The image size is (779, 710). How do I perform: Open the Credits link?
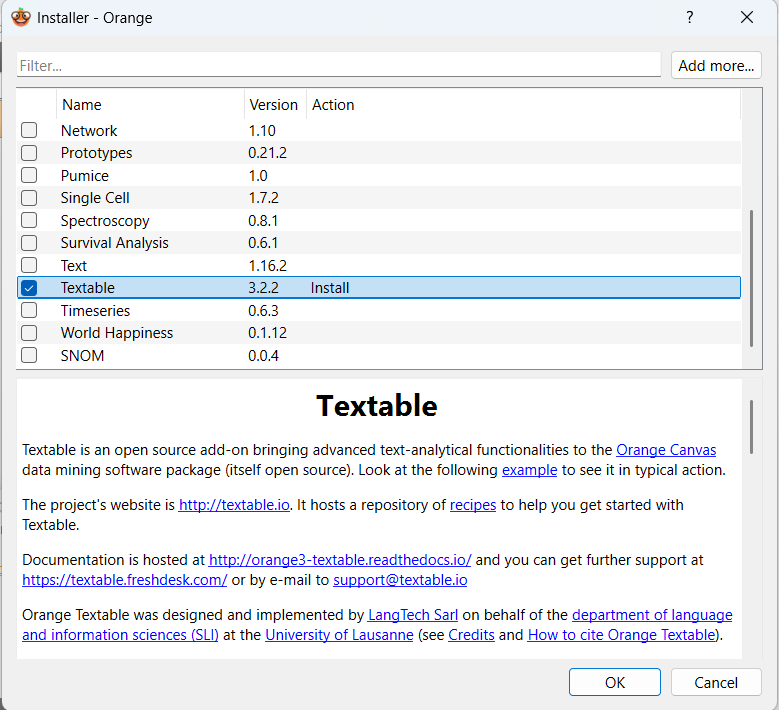tap(471, 635)
